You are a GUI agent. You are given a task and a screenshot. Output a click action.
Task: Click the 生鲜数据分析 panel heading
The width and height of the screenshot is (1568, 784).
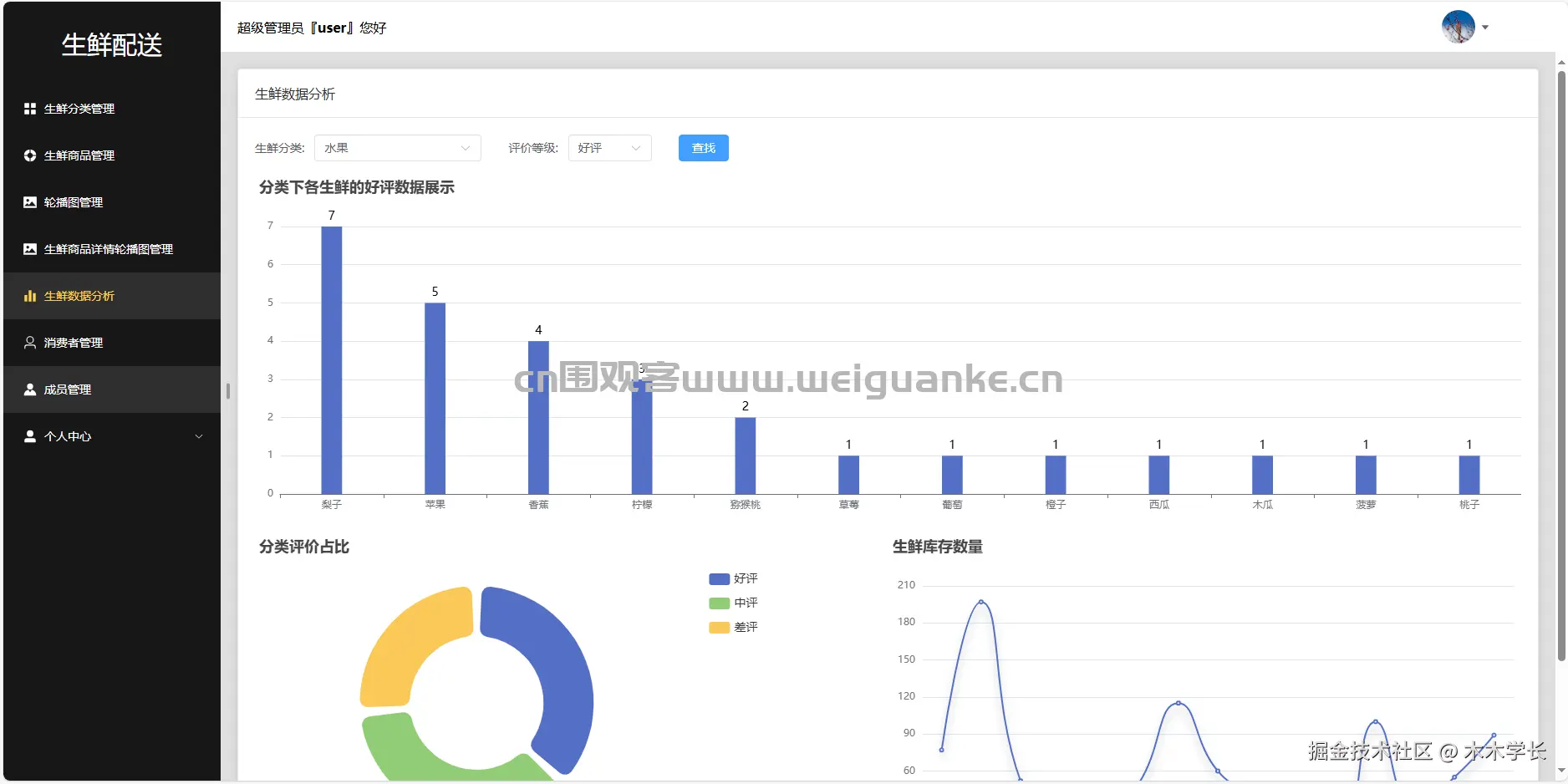295,94
